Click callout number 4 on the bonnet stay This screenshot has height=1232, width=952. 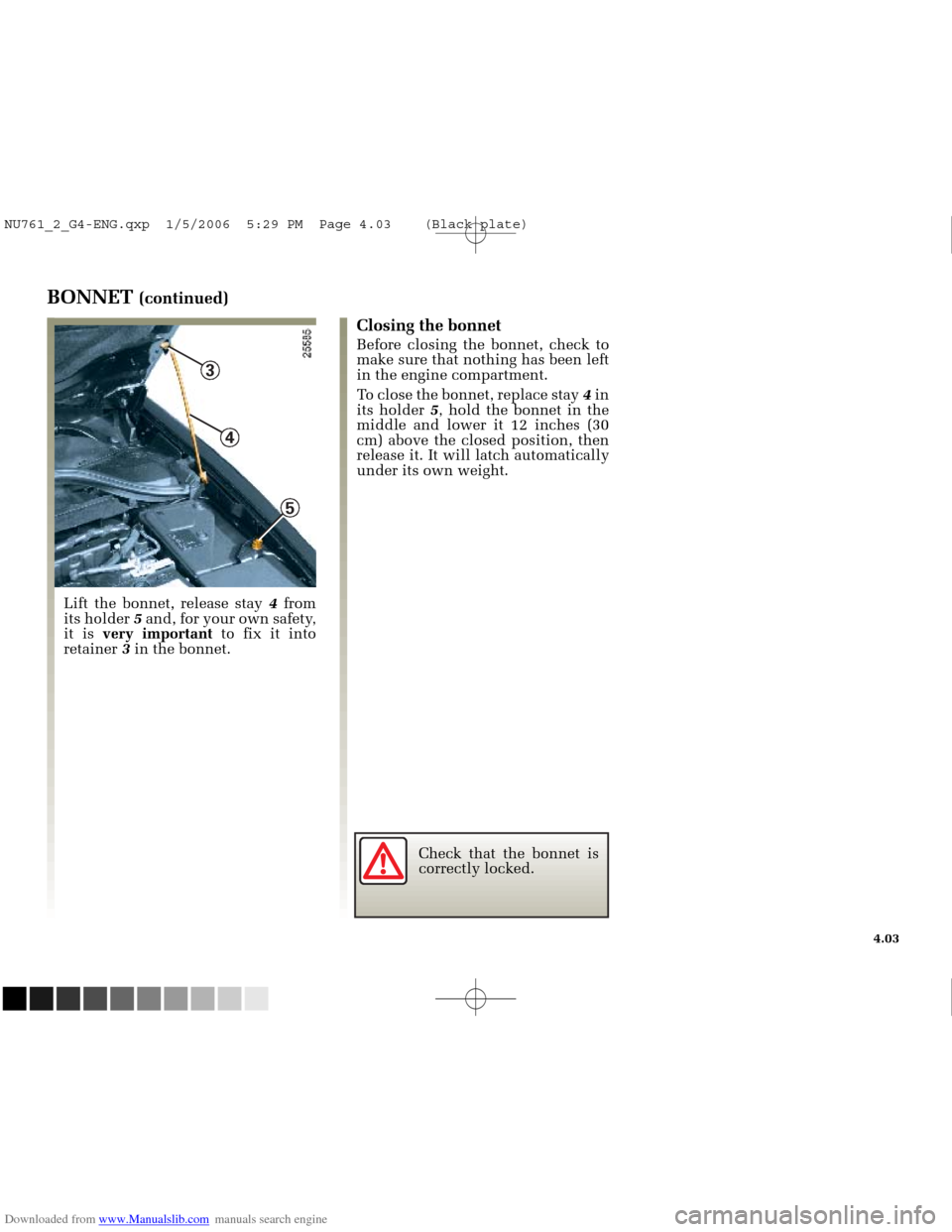(229, 437)
